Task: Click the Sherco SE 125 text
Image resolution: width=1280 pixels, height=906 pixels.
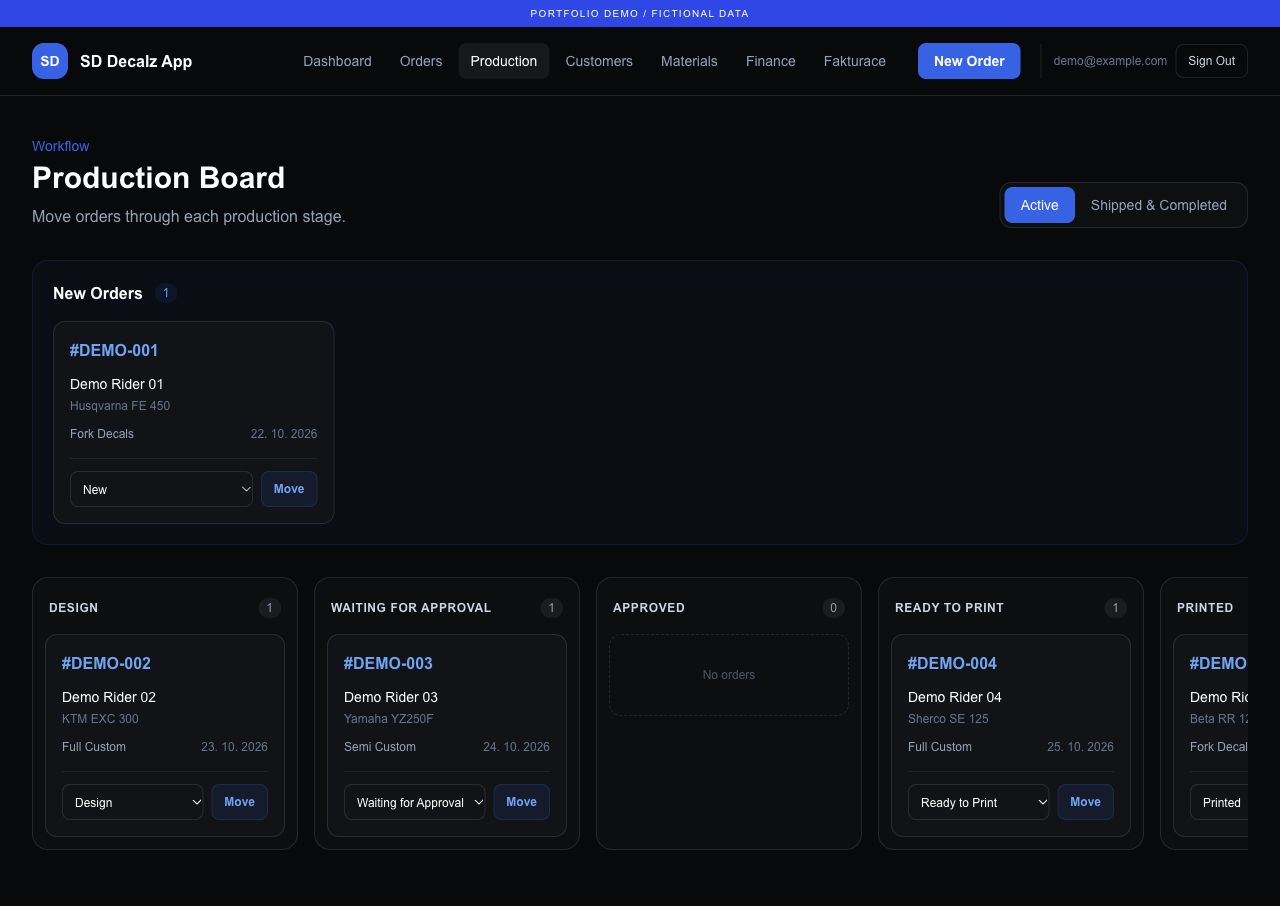Action: [x=948, y=719]
